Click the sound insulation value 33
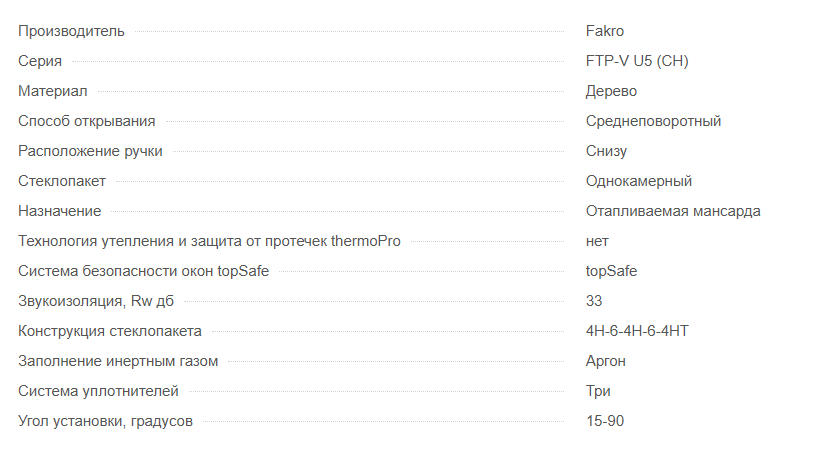This screenshot has width=813, height=455. tap(594, 301)
